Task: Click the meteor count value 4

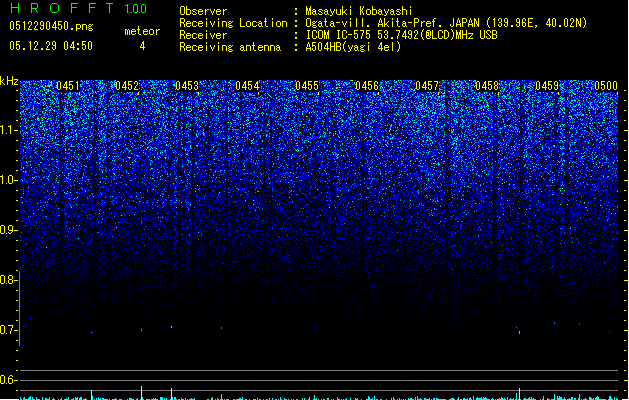Action: pos(142,46)
